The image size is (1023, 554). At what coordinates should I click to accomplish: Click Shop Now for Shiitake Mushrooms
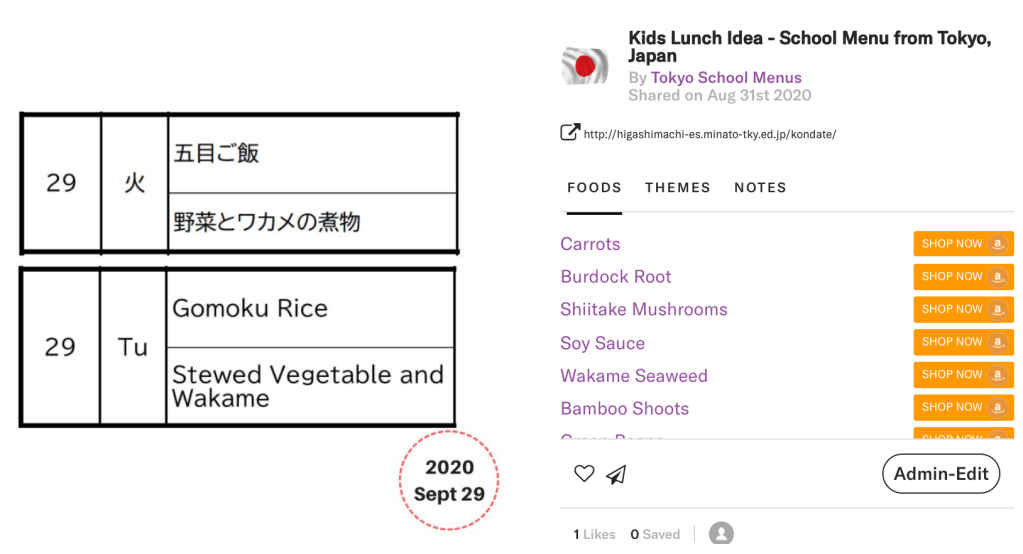[x=963, y=309]
